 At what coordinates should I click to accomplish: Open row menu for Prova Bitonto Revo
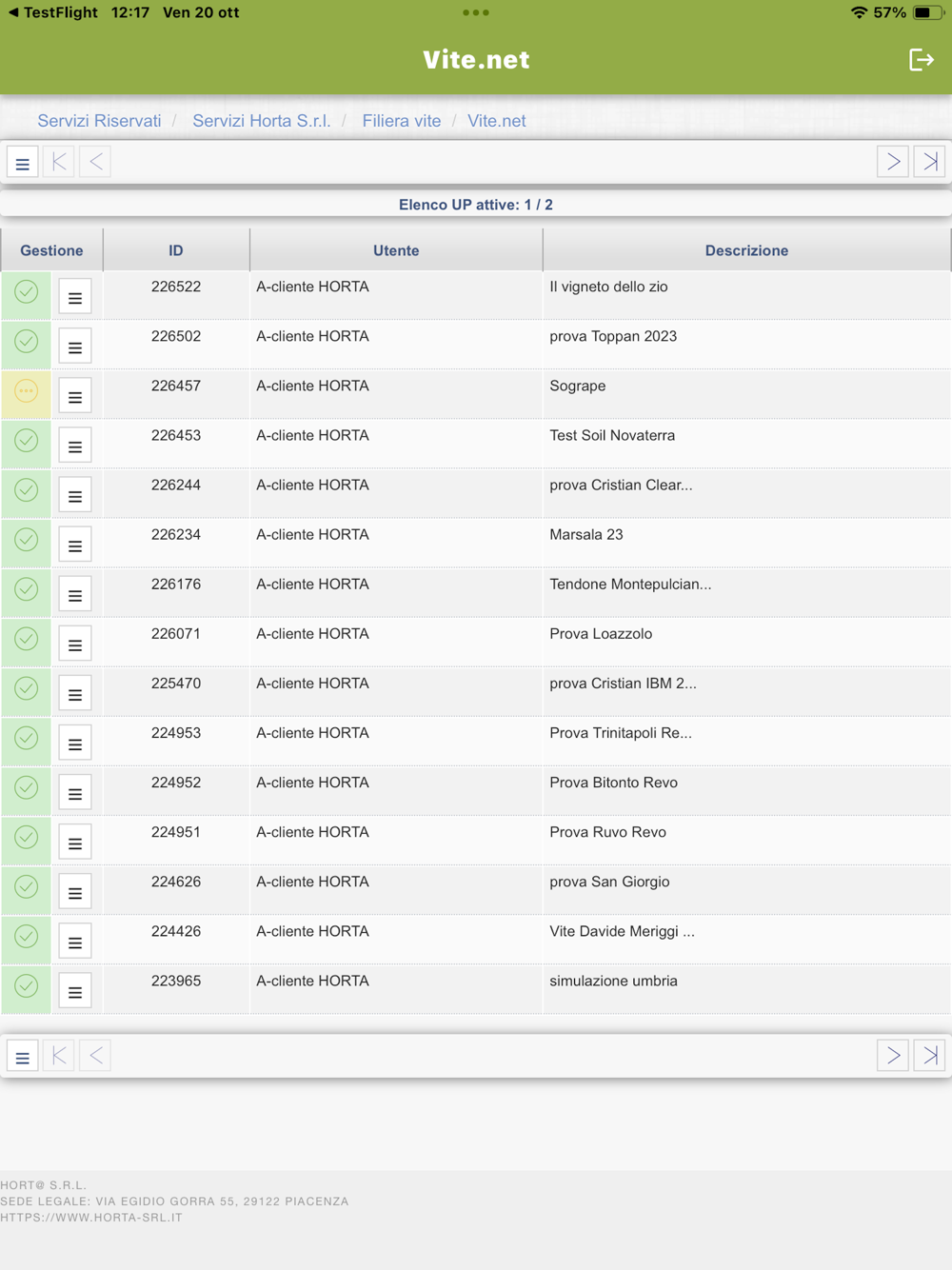click(75, 792)
